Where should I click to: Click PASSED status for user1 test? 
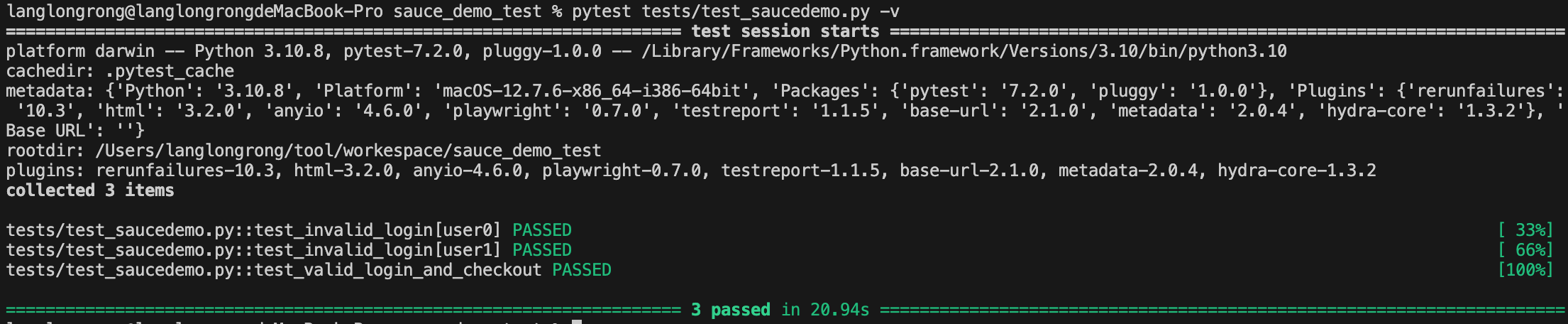click(x=542, y=250)
